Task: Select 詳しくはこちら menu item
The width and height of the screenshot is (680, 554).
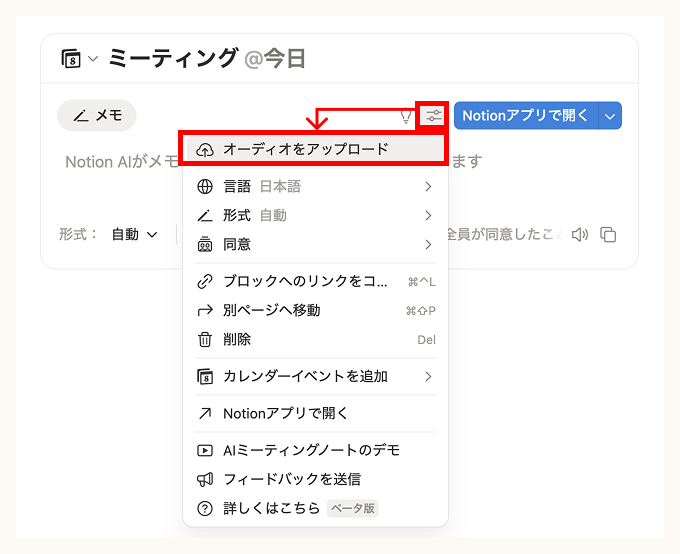Action: [x=316, y=508]
